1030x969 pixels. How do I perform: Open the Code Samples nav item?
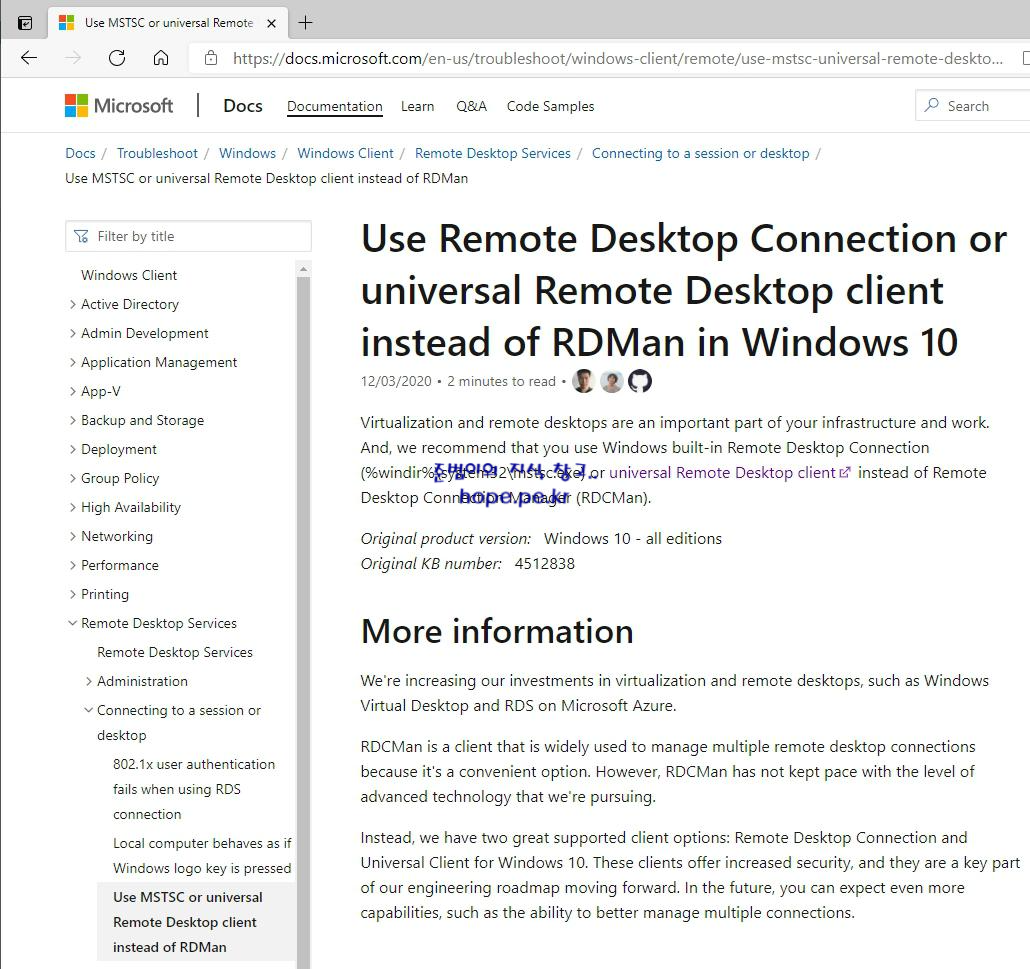point(550,106)
